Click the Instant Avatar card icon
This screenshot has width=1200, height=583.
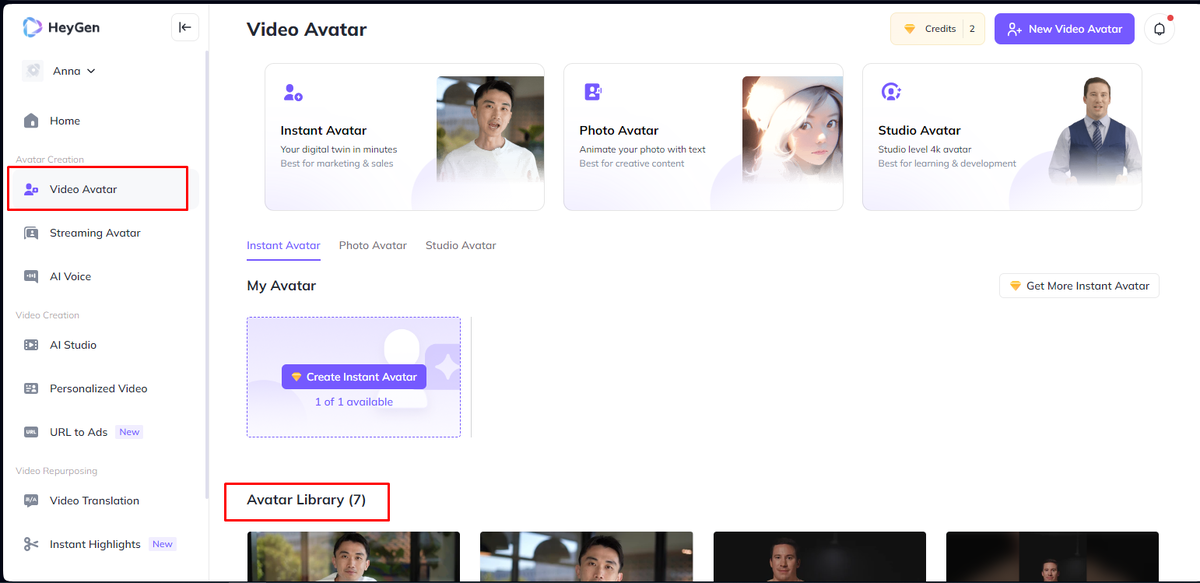click(x=293, y=93)
